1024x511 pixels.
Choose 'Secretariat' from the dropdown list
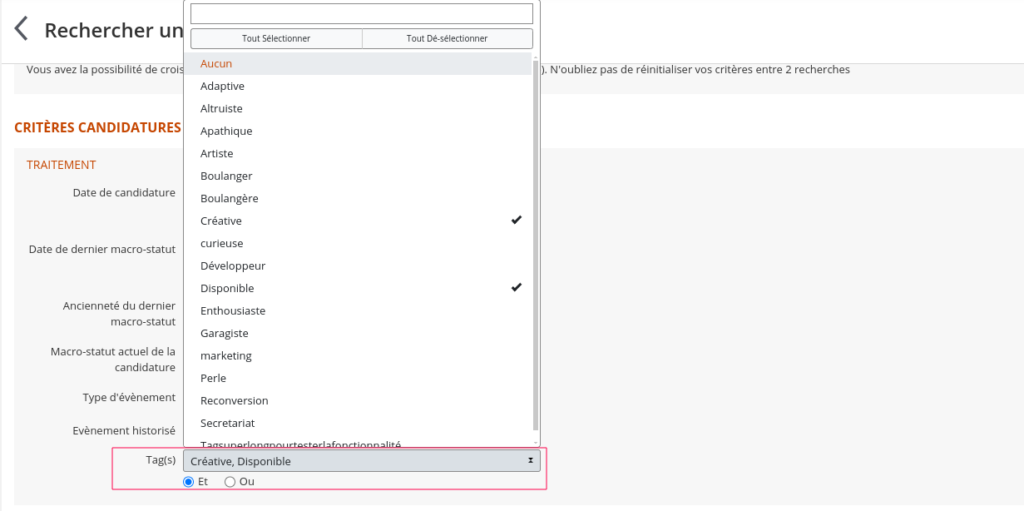click(x=227, y=423)
